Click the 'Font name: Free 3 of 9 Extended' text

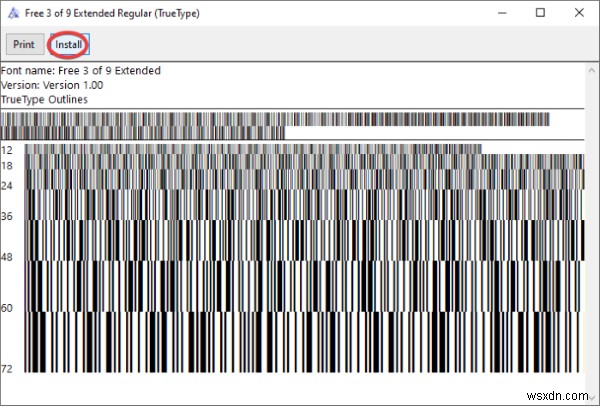(81, 71)
